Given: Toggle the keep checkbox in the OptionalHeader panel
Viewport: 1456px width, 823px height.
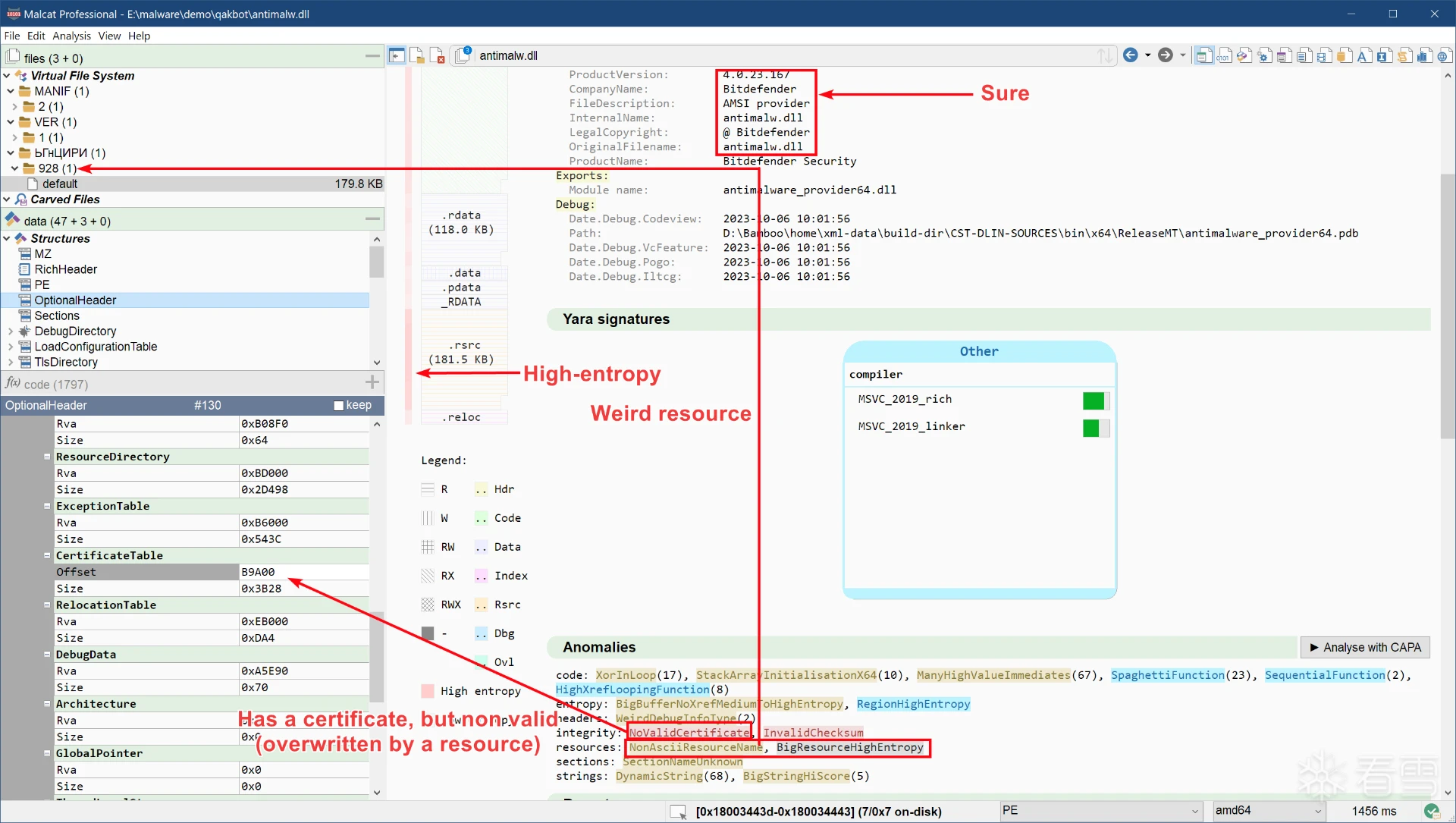Looking at the screenshot, I should pyautogui.click(x=339, y=406).
